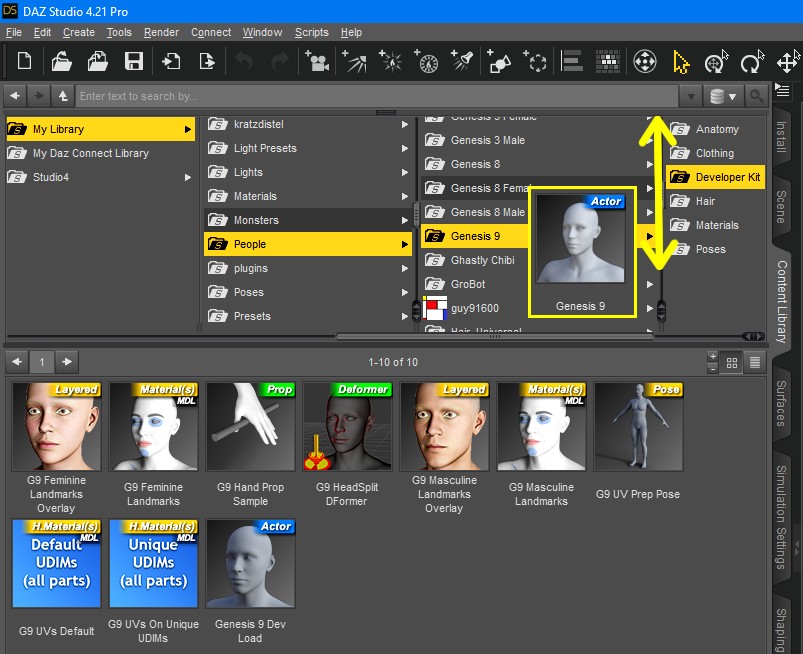The image size is (803, 654).
Task: Open the database options dropdown
Action: (723, 96)
